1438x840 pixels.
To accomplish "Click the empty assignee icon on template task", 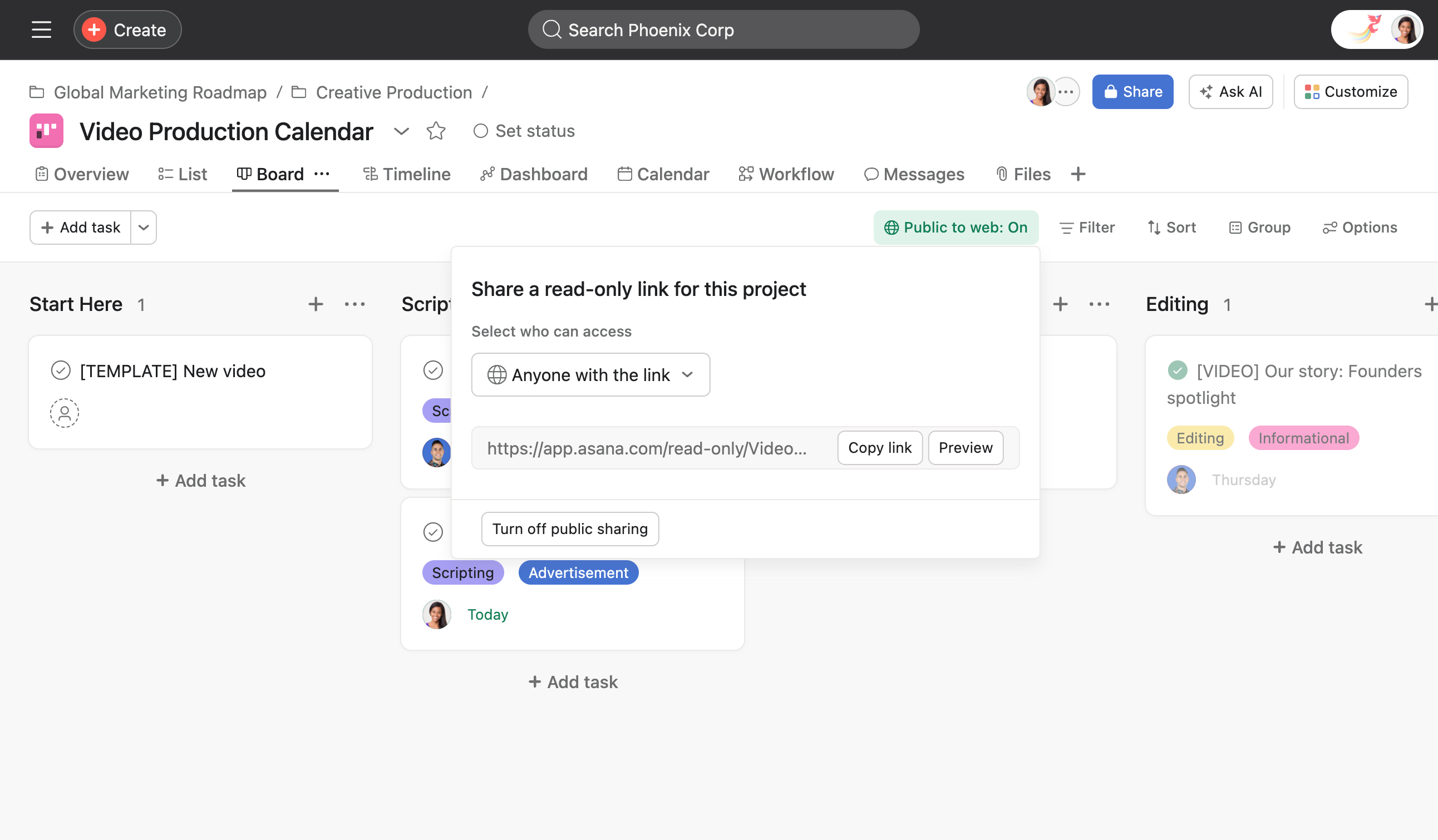I will point(65,413).
